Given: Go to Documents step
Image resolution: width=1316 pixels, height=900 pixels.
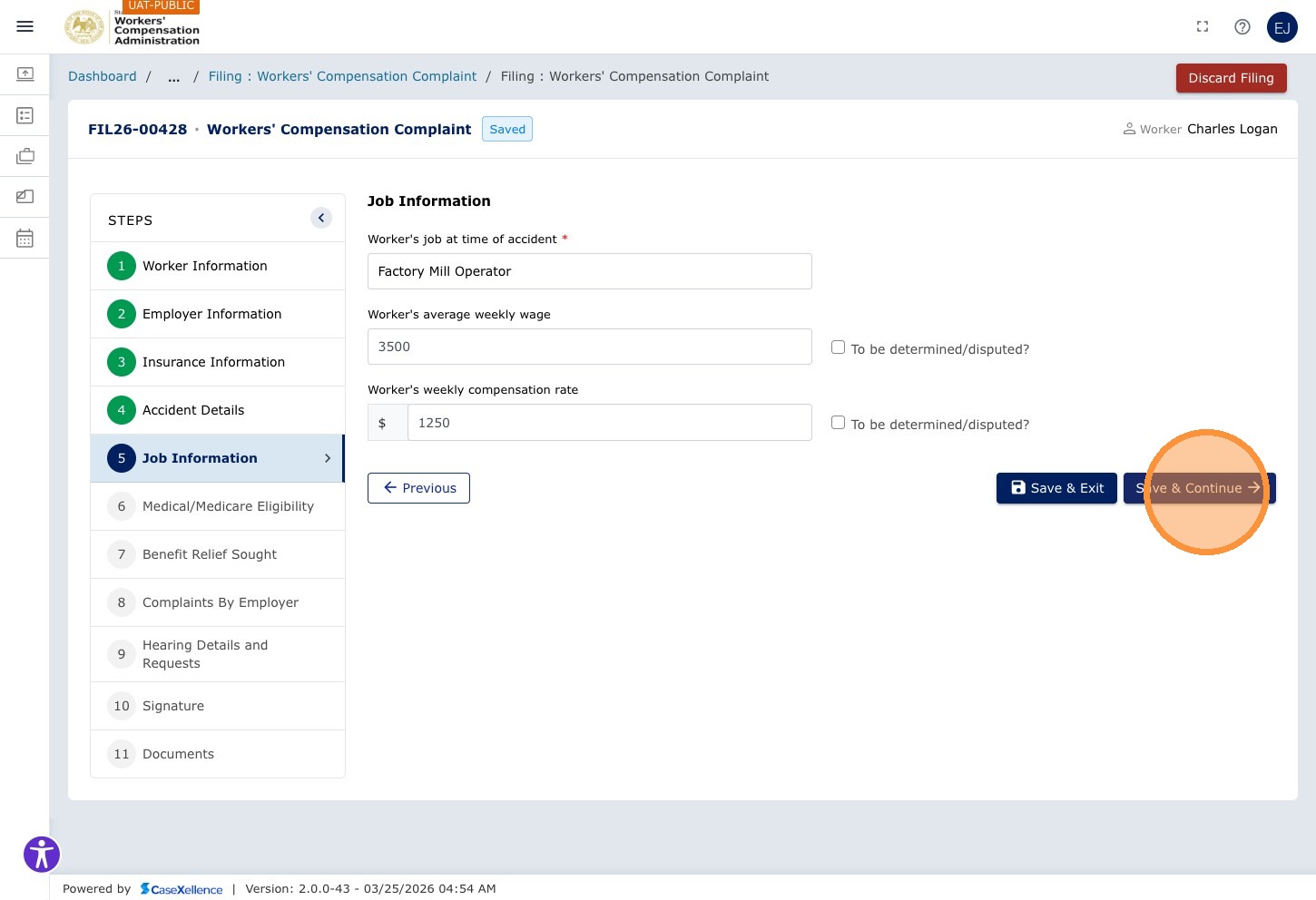Looking at the screenshot, I should pyautogui.click(x=218, y=754).
